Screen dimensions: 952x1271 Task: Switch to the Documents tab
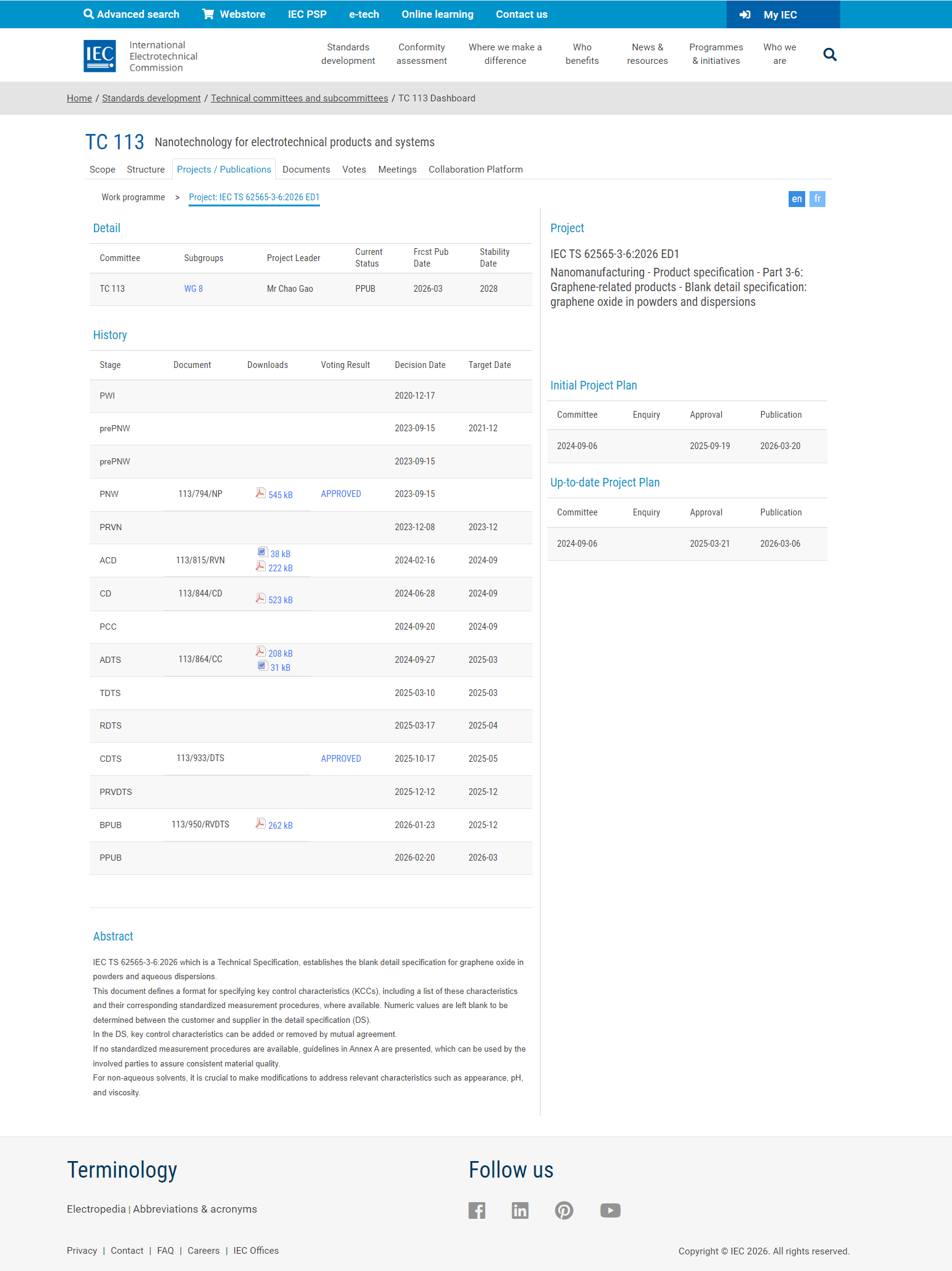tap(306, 170)
